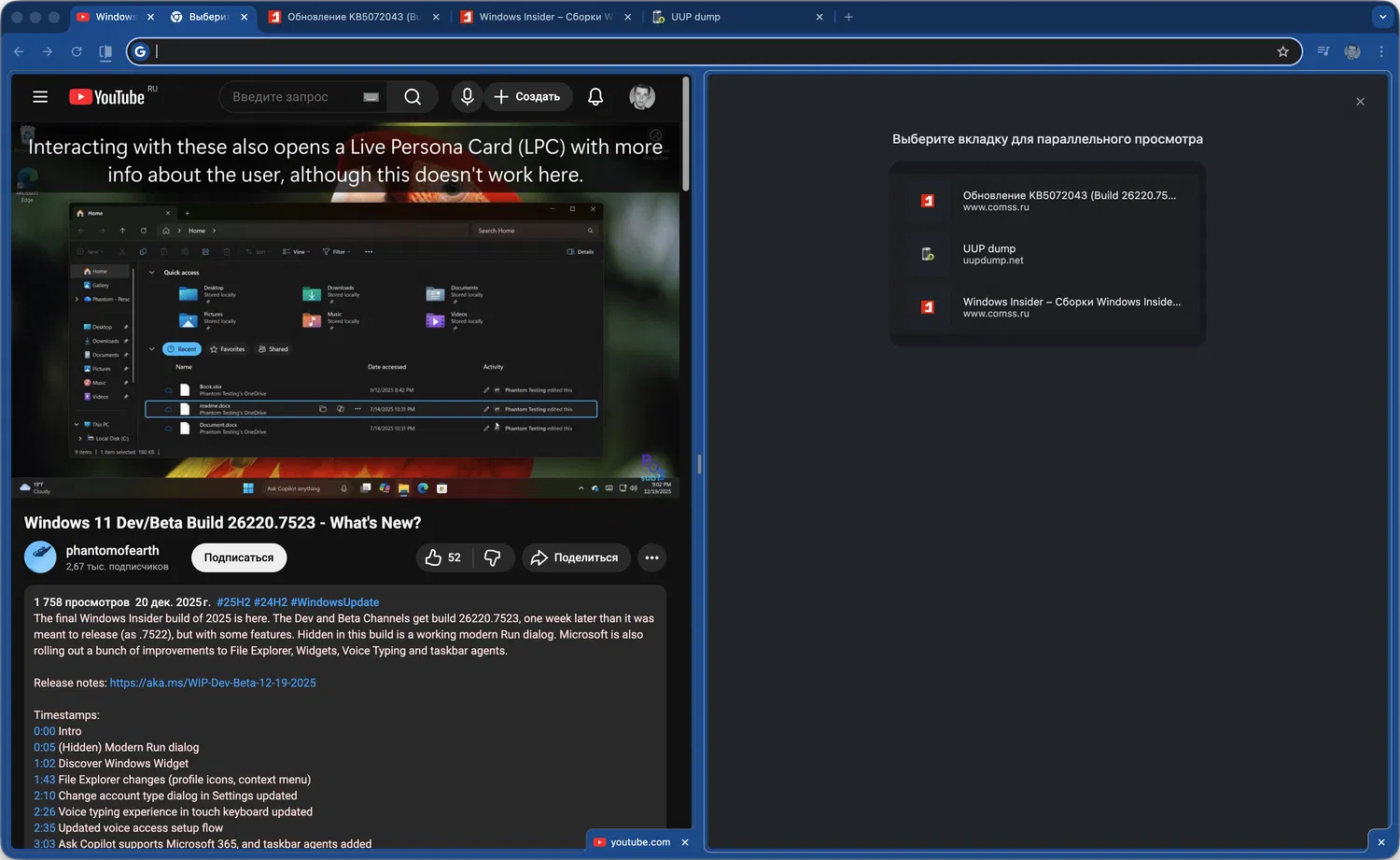Jump to 2:35 voice access setup timestamp

[45, 827]
